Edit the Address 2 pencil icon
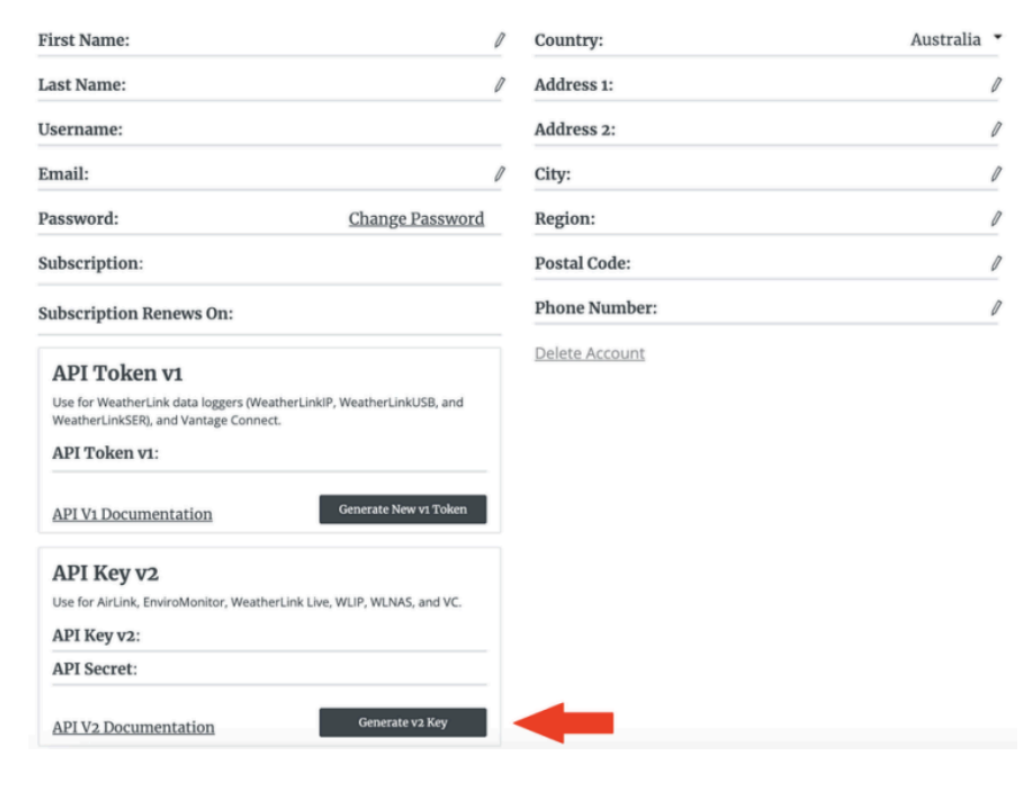Viewport: 1036px width, 798px height. (996, 129)
